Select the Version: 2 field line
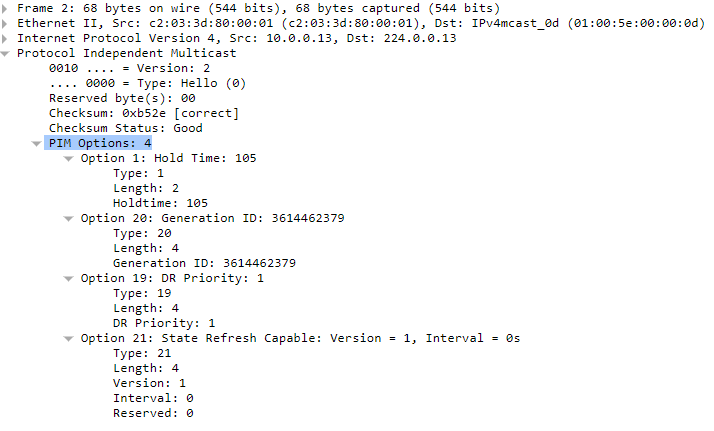The width and height of the screenshot is (714, 431). 129,69
